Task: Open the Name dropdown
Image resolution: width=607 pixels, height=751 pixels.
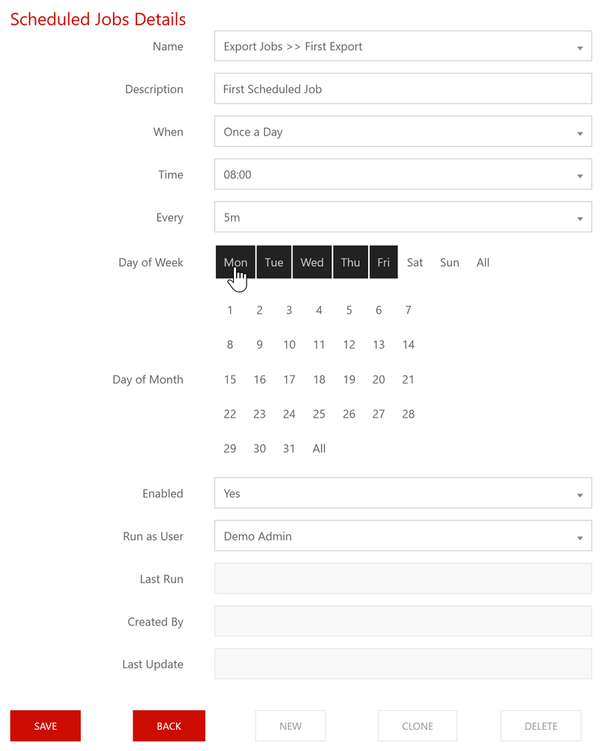Action: pos(402,47)
